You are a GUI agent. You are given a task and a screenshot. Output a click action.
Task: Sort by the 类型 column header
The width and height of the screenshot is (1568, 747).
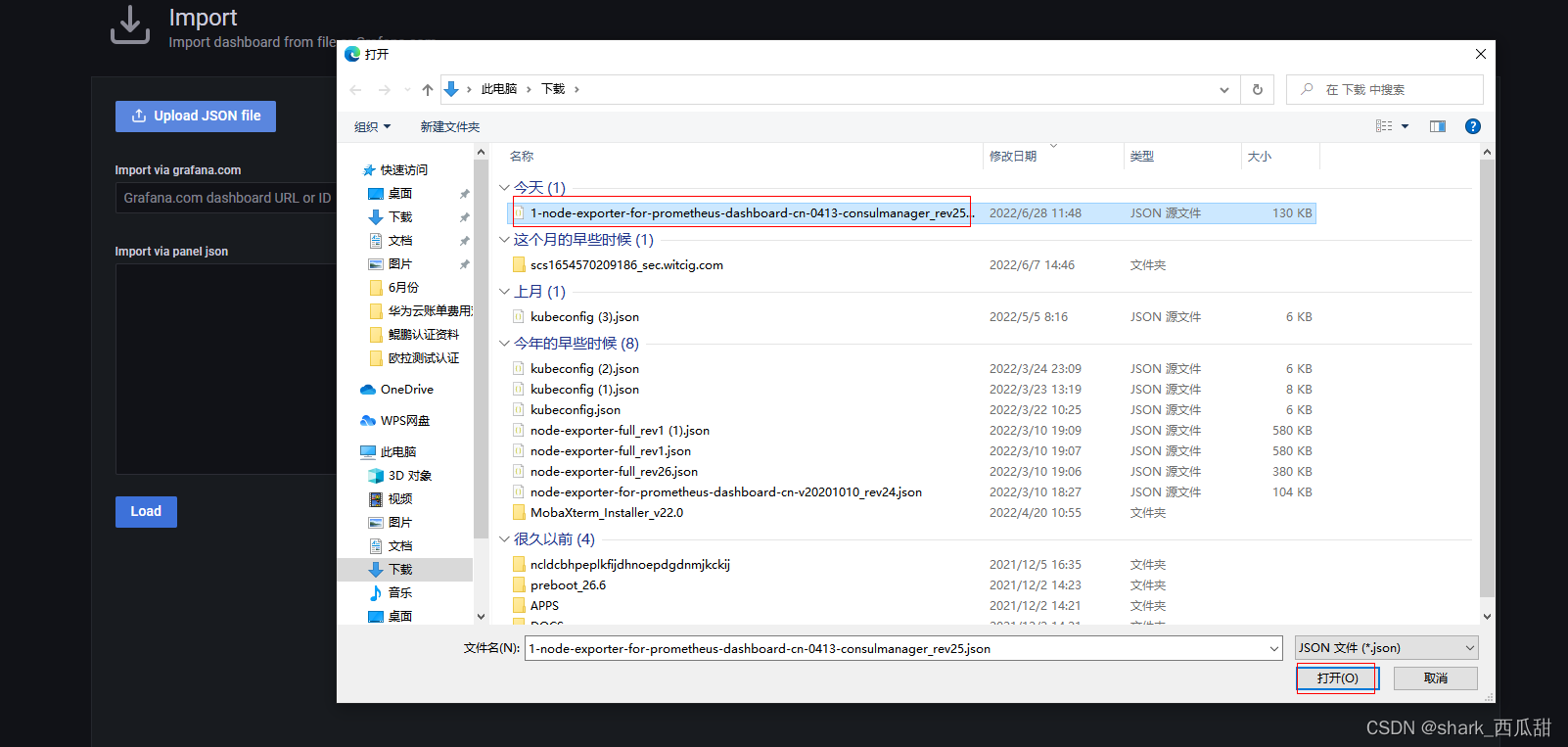[1142, 157]
